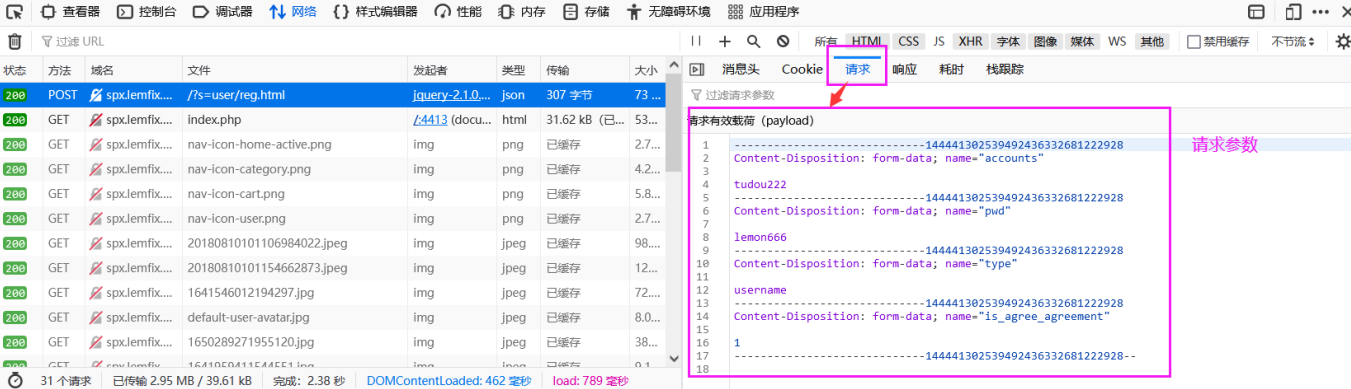Sort by the 状态 status column header

click(21, 70)
